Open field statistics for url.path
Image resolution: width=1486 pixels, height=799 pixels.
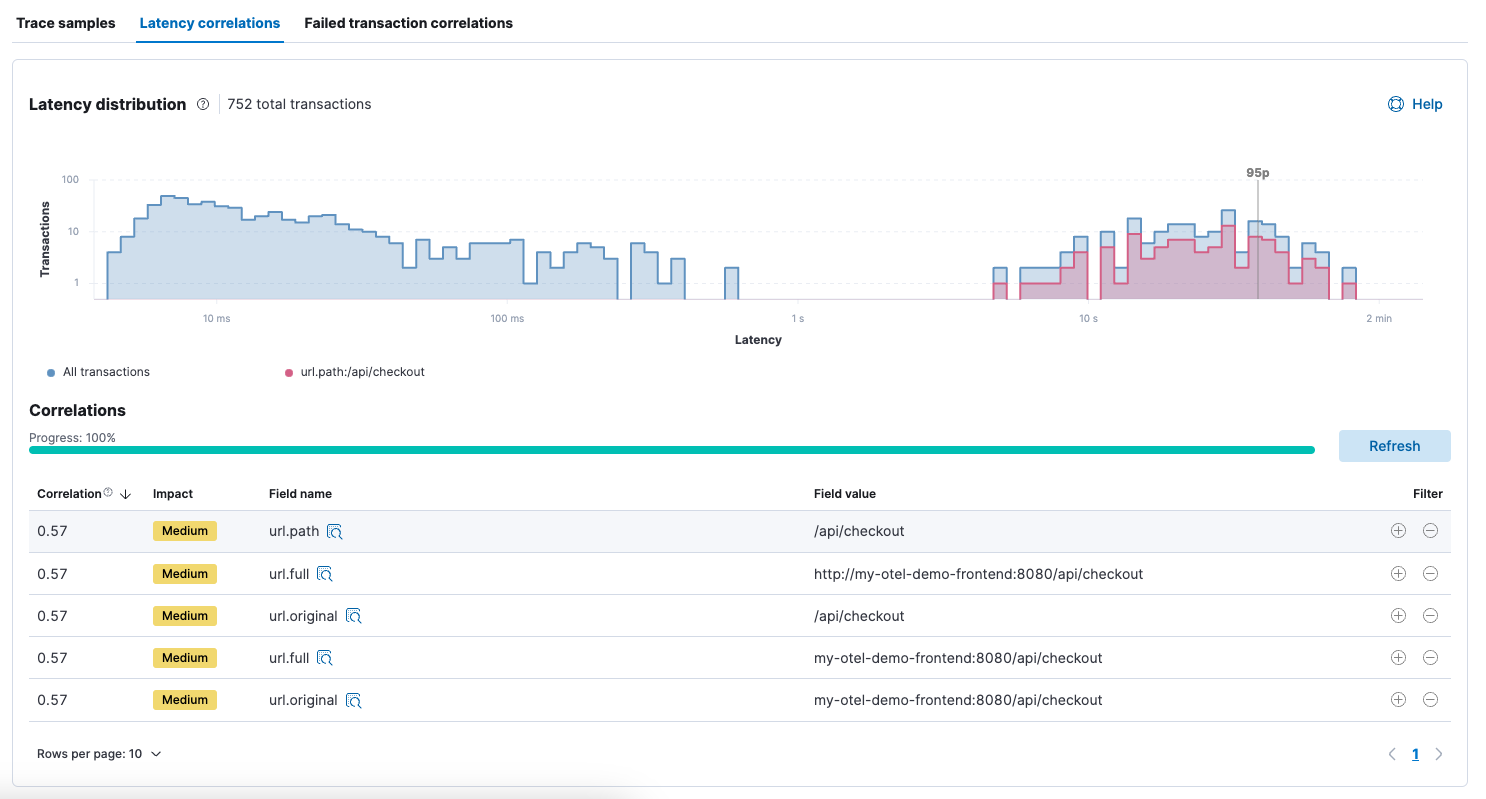334,531
